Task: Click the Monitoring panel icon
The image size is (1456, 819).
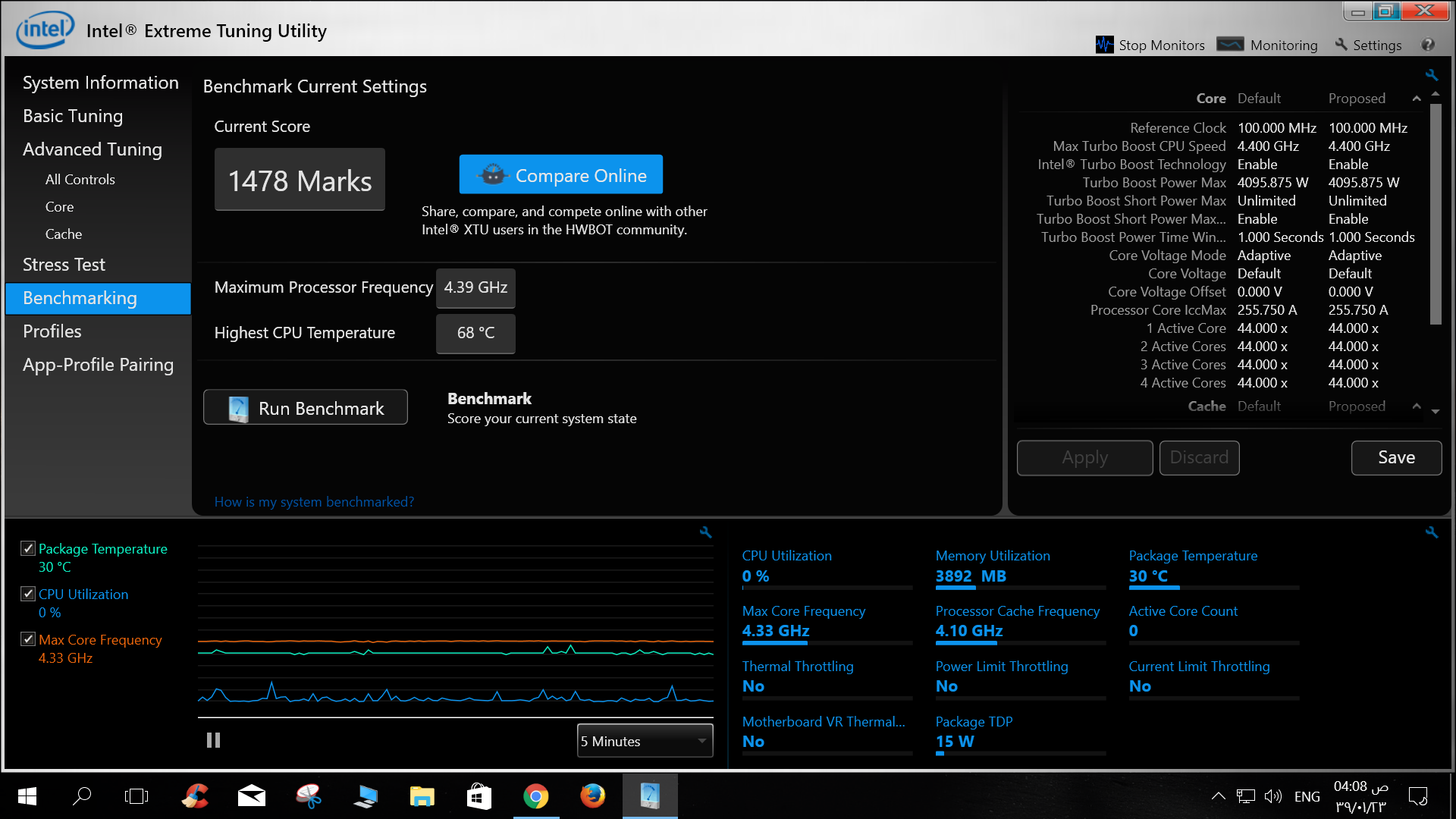Action: [x=1230, y=45]
